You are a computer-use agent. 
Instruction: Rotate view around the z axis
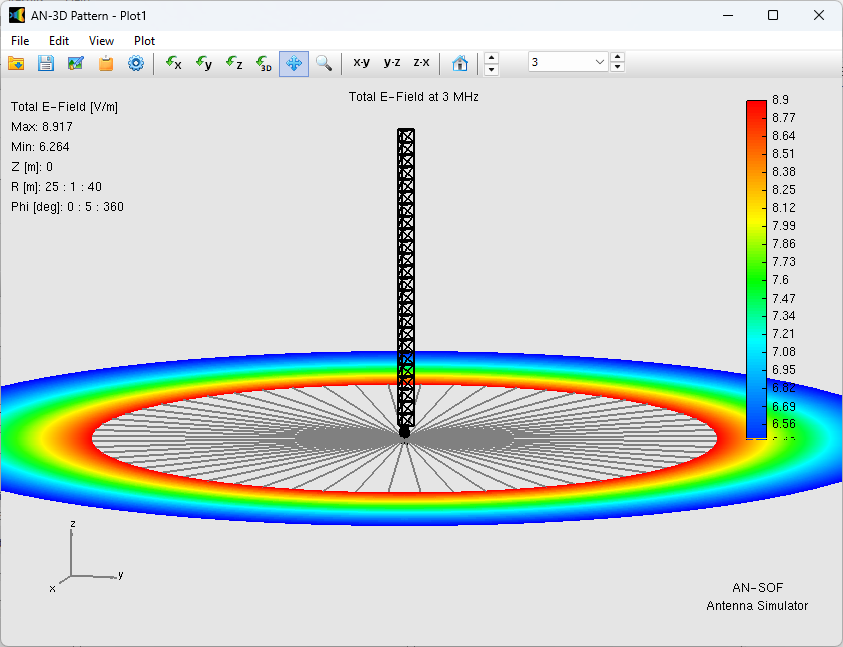coord(234,63)
